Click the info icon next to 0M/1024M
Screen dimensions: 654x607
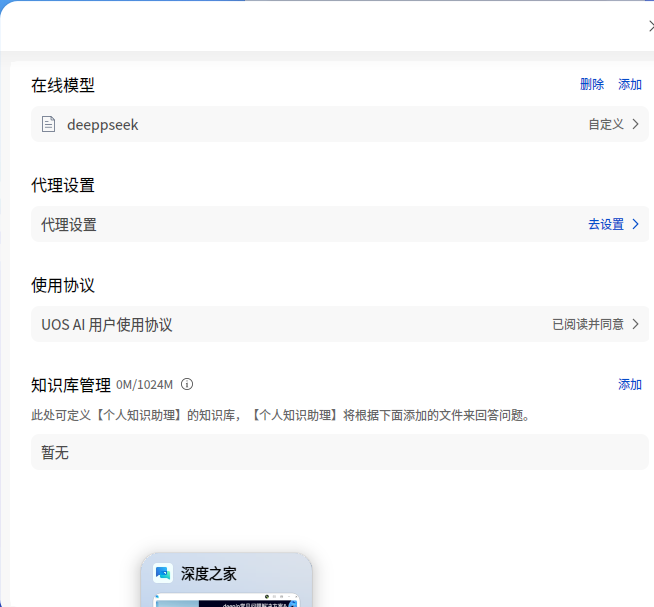[x=187, y=384]
